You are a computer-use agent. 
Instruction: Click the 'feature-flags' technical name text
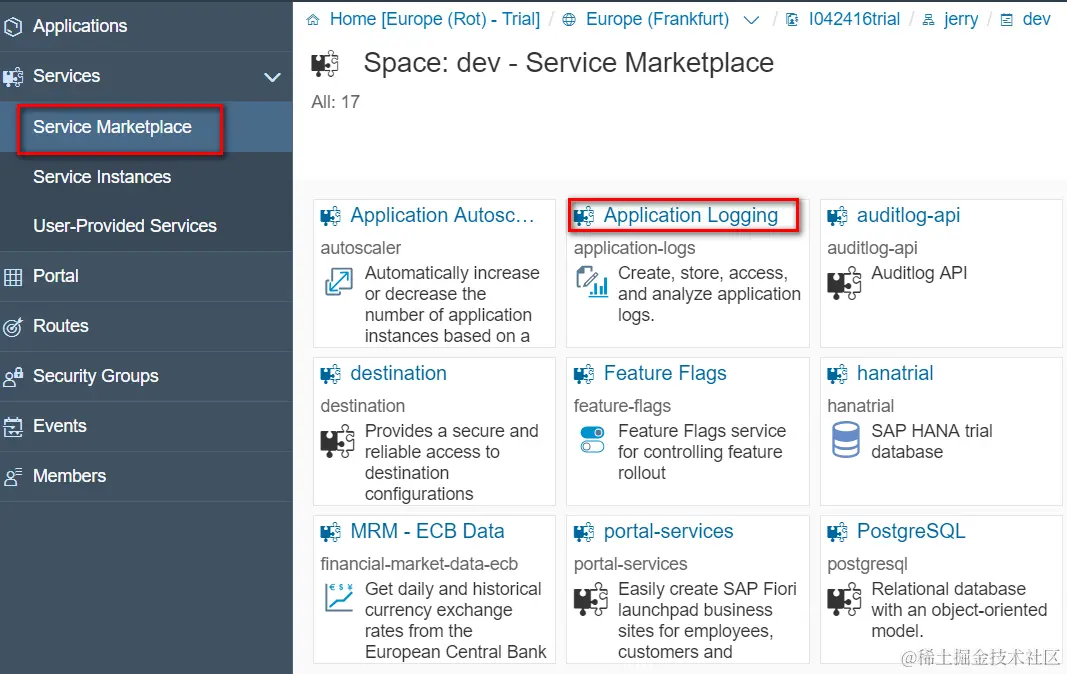pyautogui.click(x=622, y=406)
